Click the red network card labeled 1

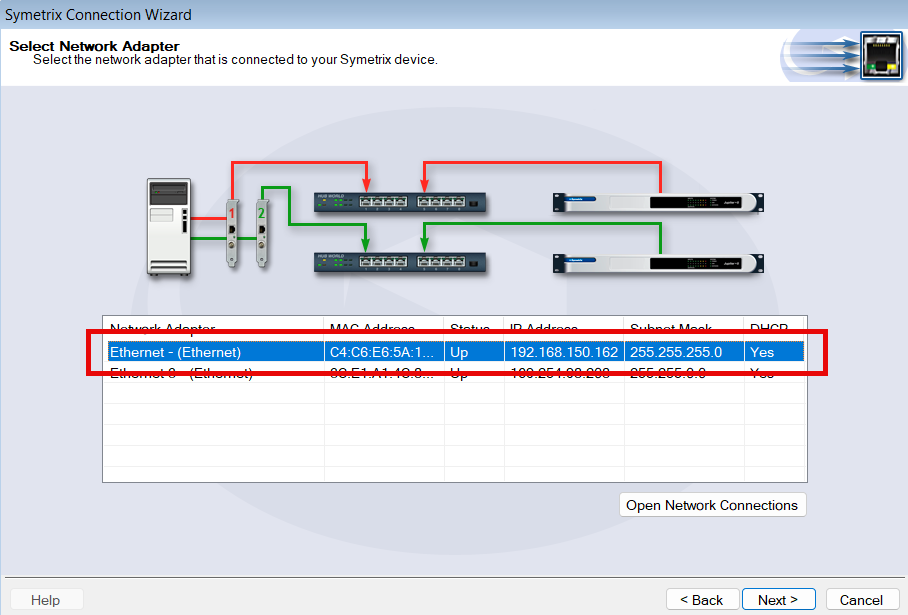pos(232,233)
